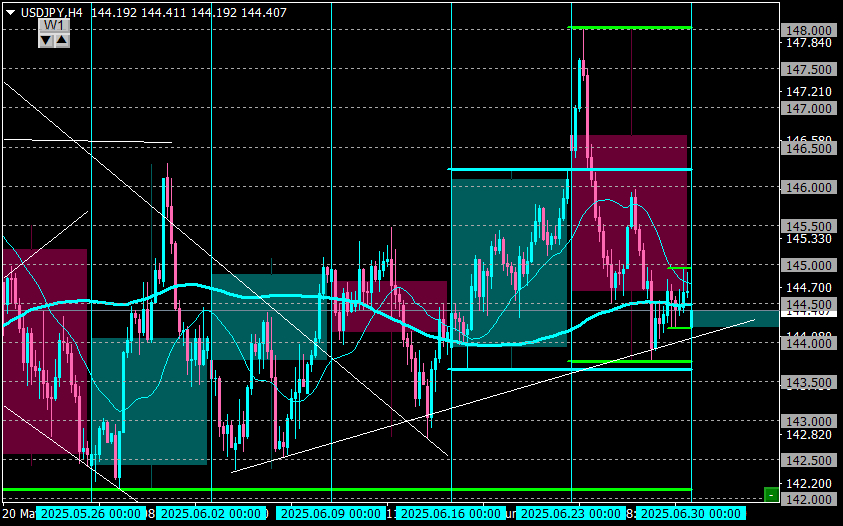
Task: Select the 2025.06.30 00:00 date marker
Action: point(691,514)
